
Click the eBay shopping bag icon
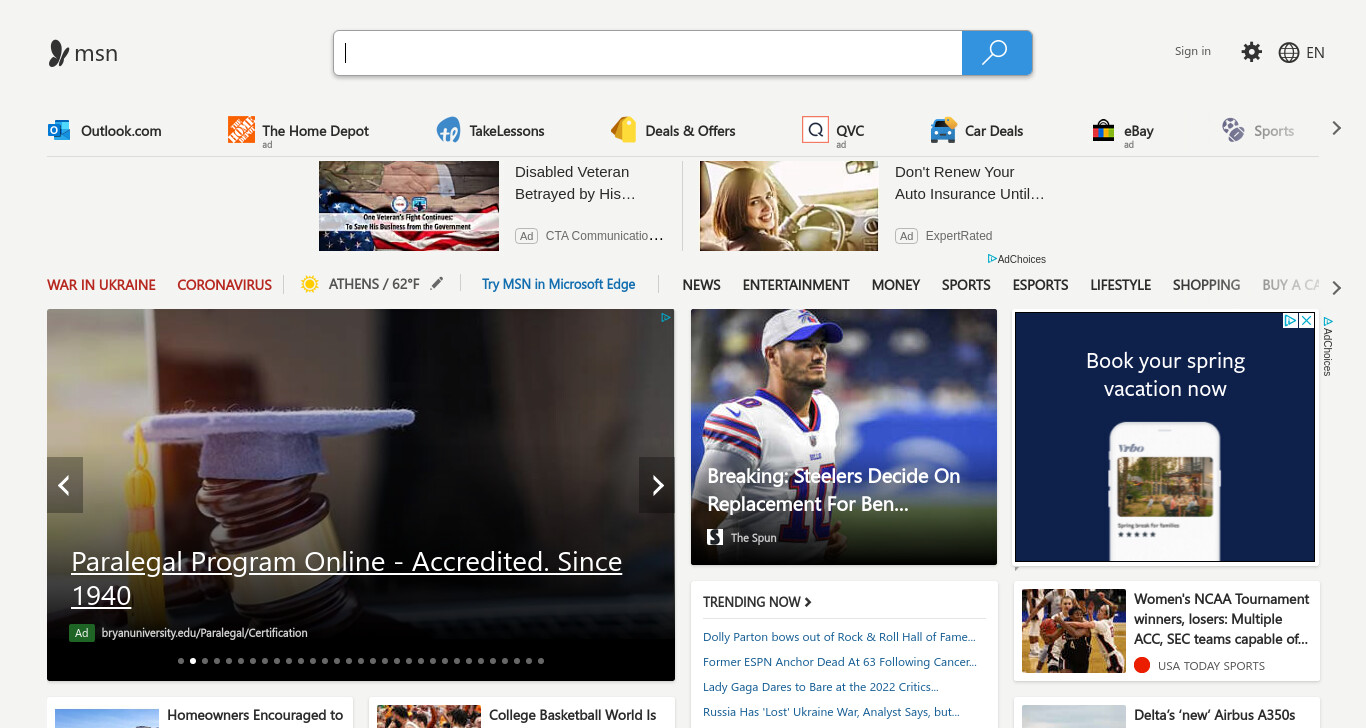click(x=1103, y=130)
